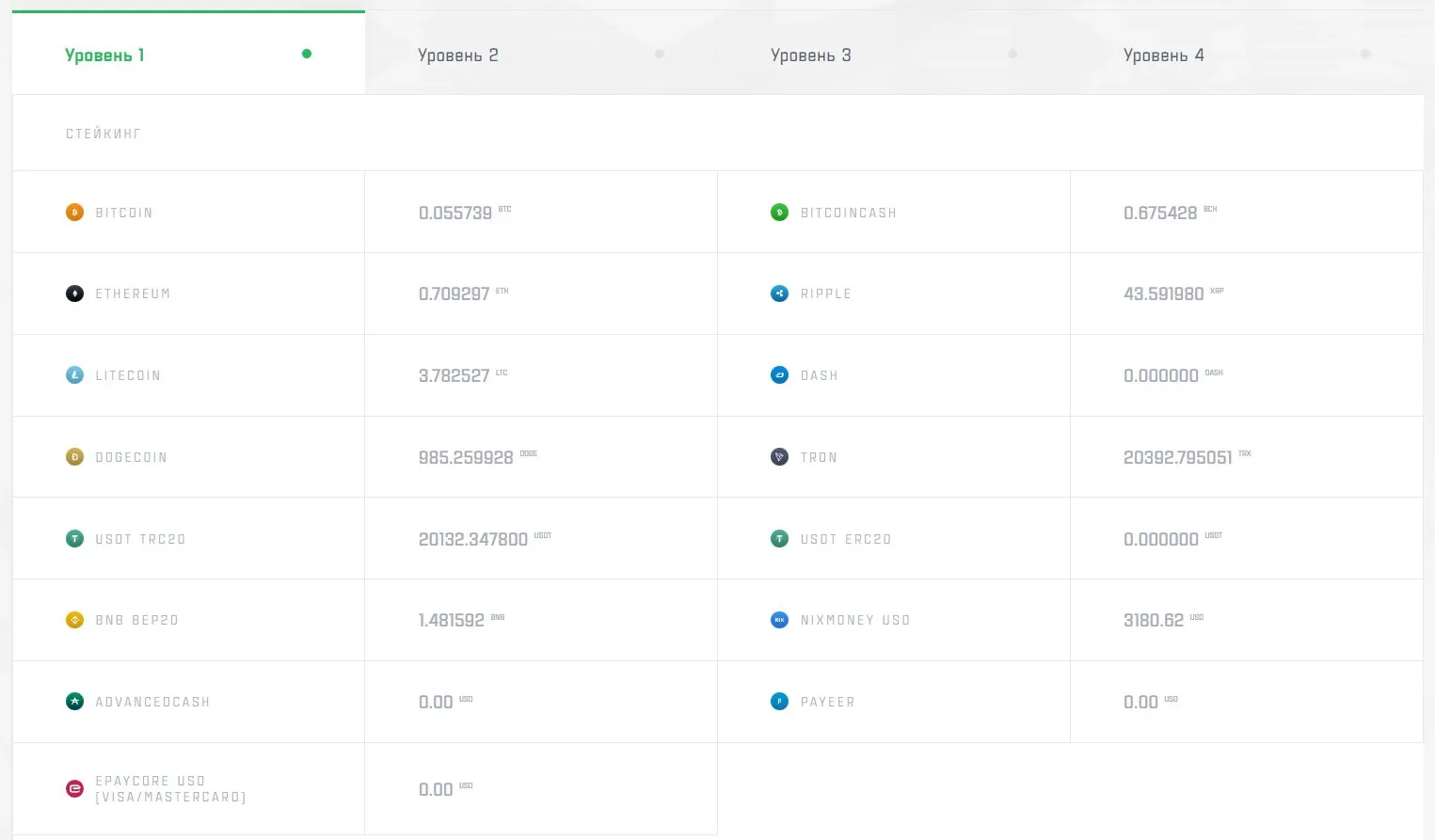Click the PAYEER label
The height and width of the screenshot is (840, 1435).
tap(828, 702)
